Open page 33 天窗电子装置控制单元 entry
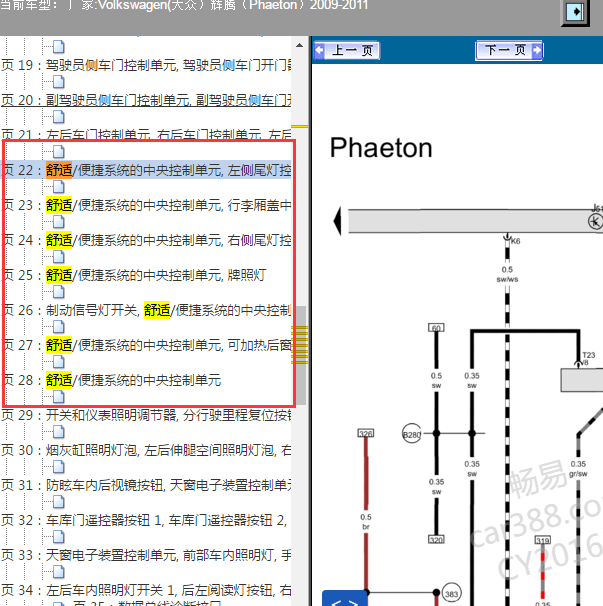 146,555
